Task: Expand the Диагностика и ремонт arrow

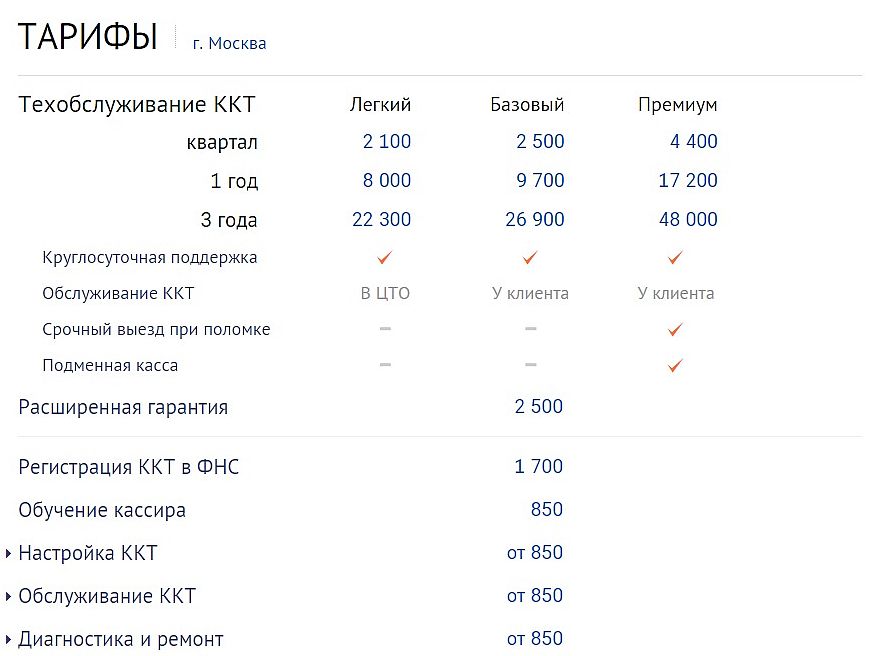Action: click(9, 639)
